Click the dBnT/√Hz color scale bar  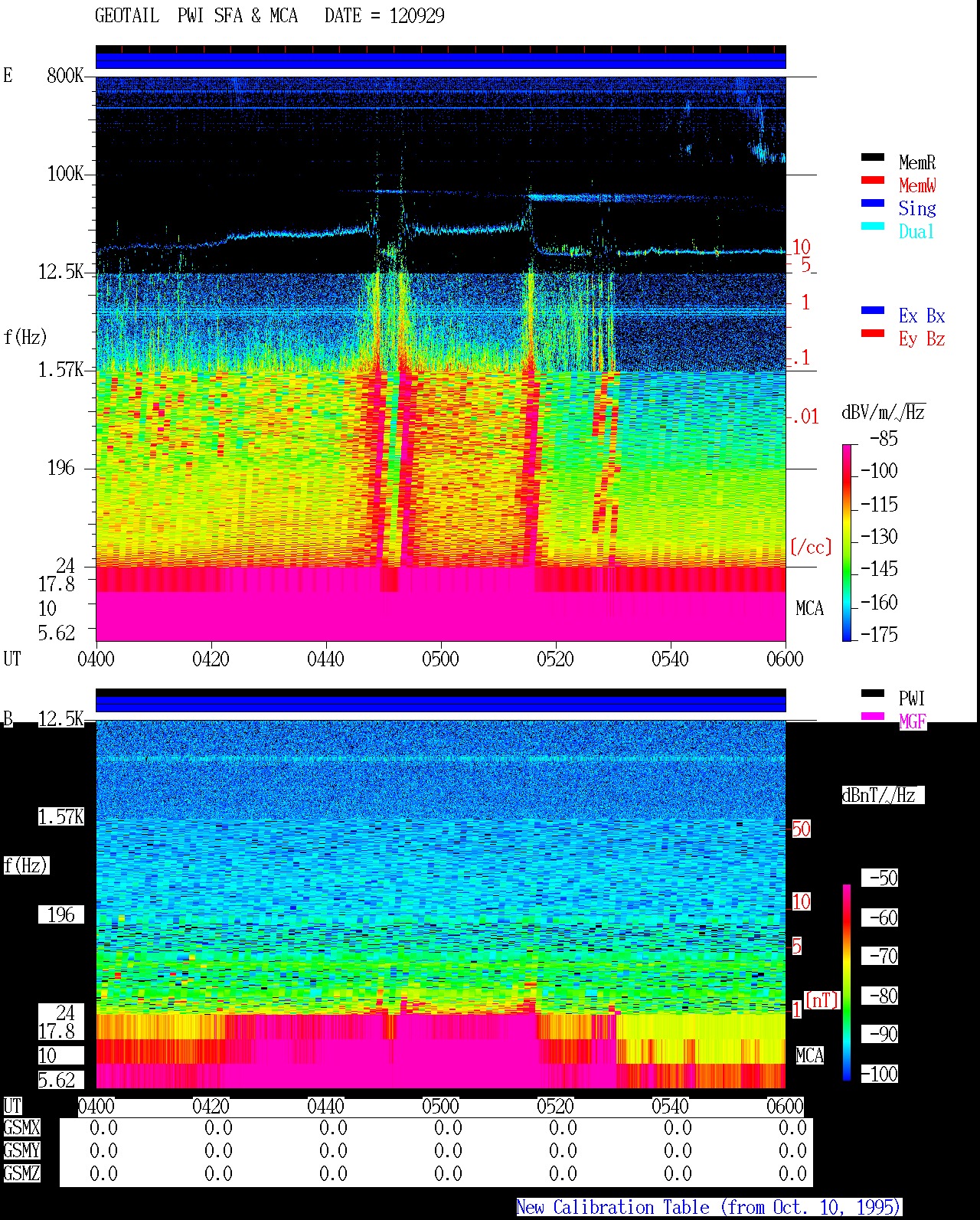coord(847,983)
